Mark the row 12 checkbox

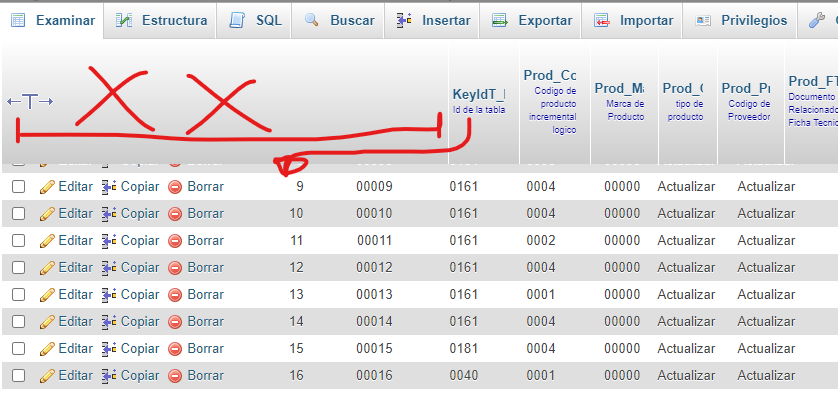[19, 267]
